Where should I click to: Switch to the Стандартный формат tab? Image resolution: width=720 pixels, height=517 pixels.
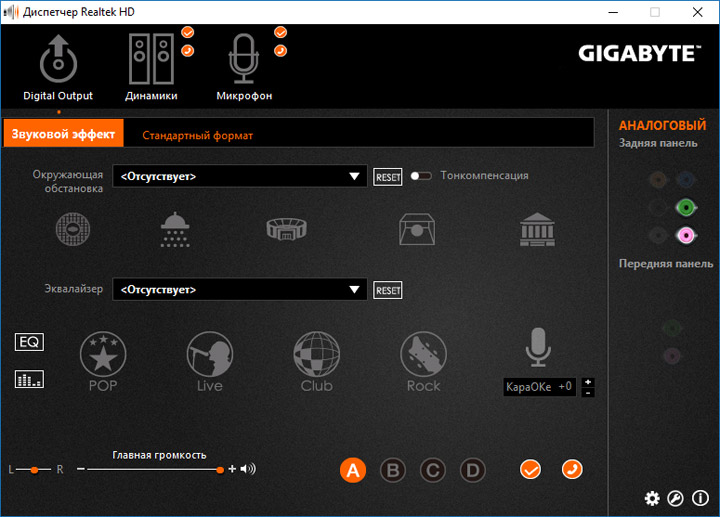[x=197, y=135]
